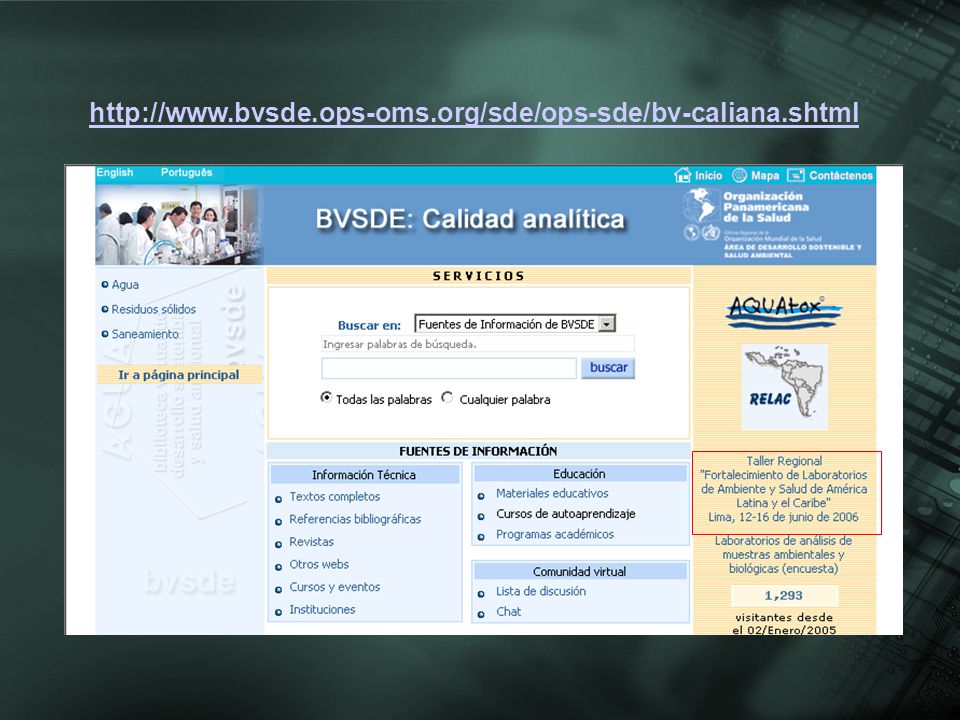Screen dimensions: 960x720
Task: Click the Comunidad virtual heading
Action: [579, 571]
